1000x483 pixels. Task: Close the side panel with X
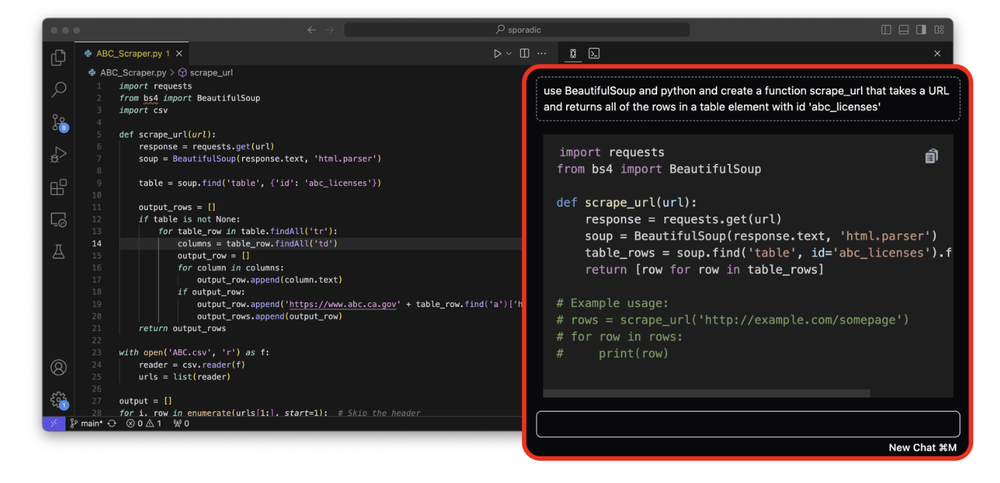937,54
